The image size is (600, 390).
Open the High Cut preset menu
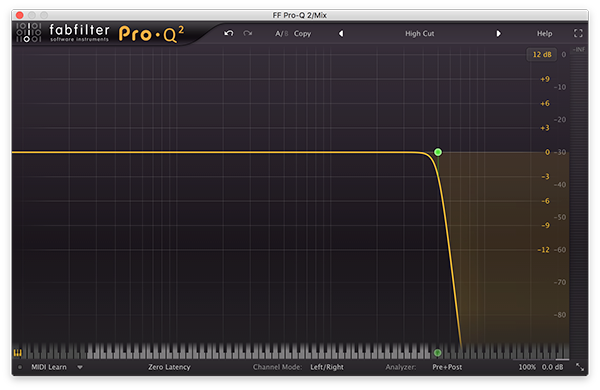pyautogui.click(x=420, y=34)
